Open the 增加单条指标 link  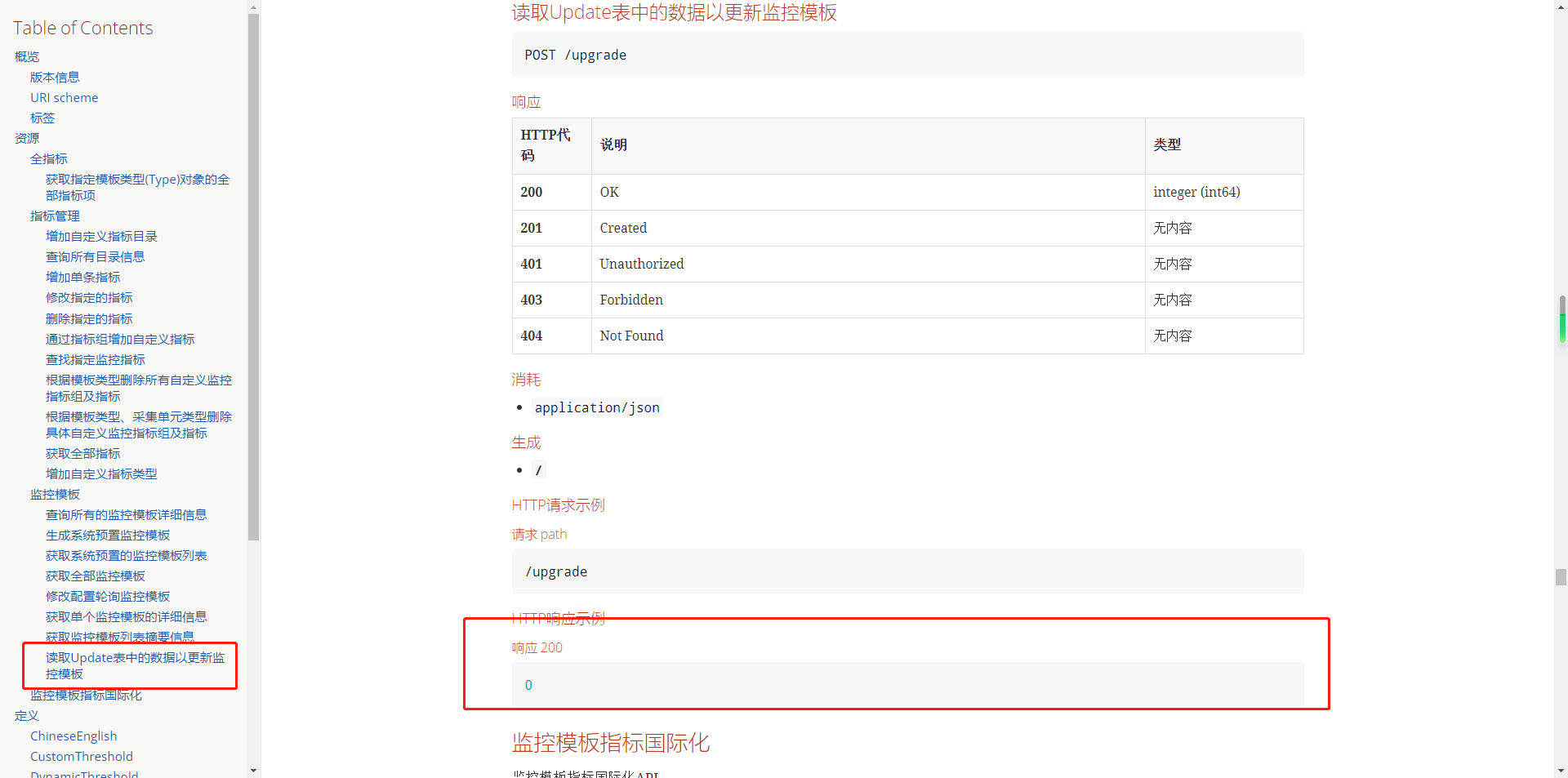tap(82, 277)
